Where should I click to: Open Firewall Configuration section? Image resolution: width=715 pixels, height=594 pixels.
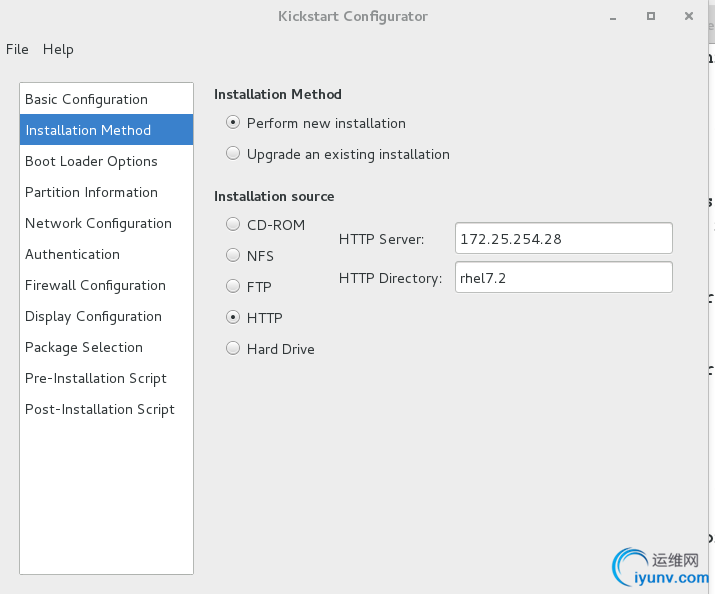coord(95,285)
